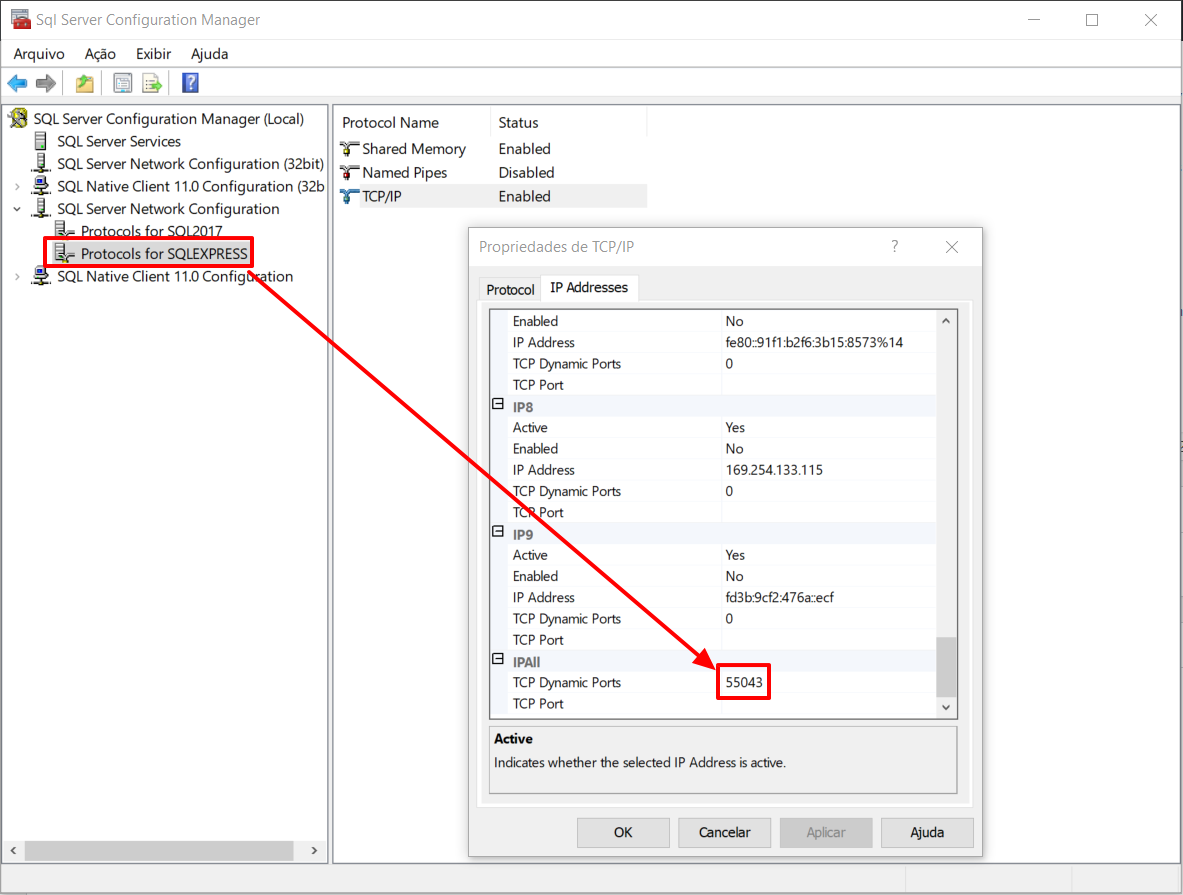Switch to the Protocol tab
The height and width of the screenshot is (895, 1183).
tap(511, 290)
